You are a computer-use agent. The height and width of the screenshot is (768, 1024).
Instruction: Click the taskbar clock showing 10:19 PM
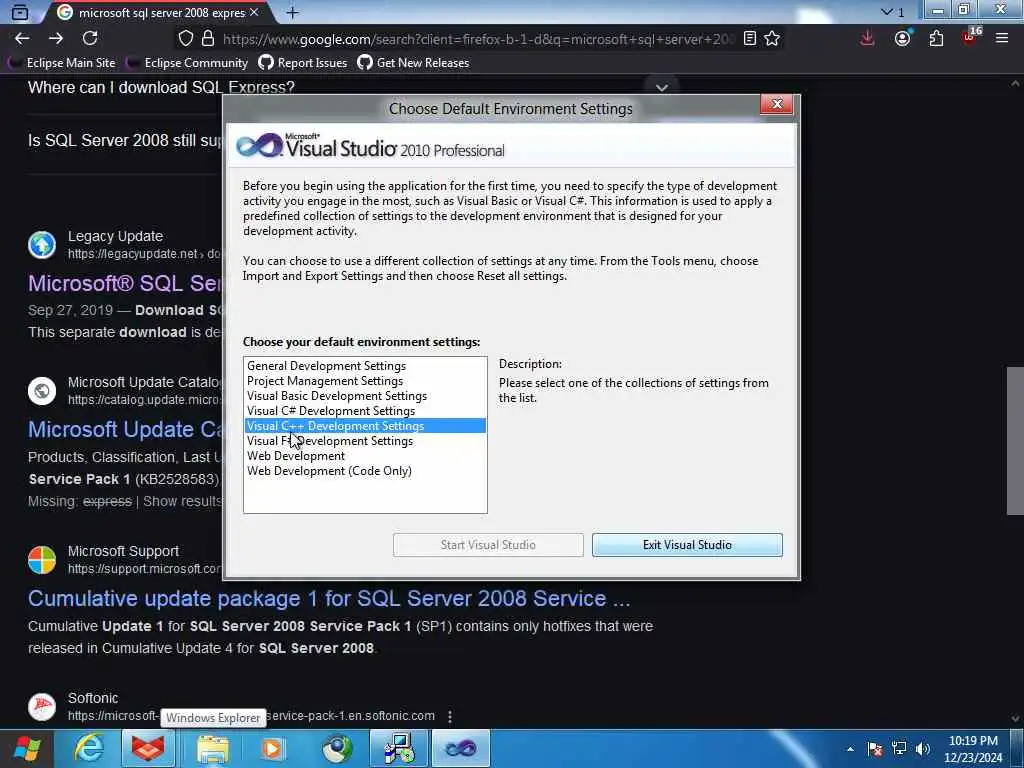click(x=973, y=749)
